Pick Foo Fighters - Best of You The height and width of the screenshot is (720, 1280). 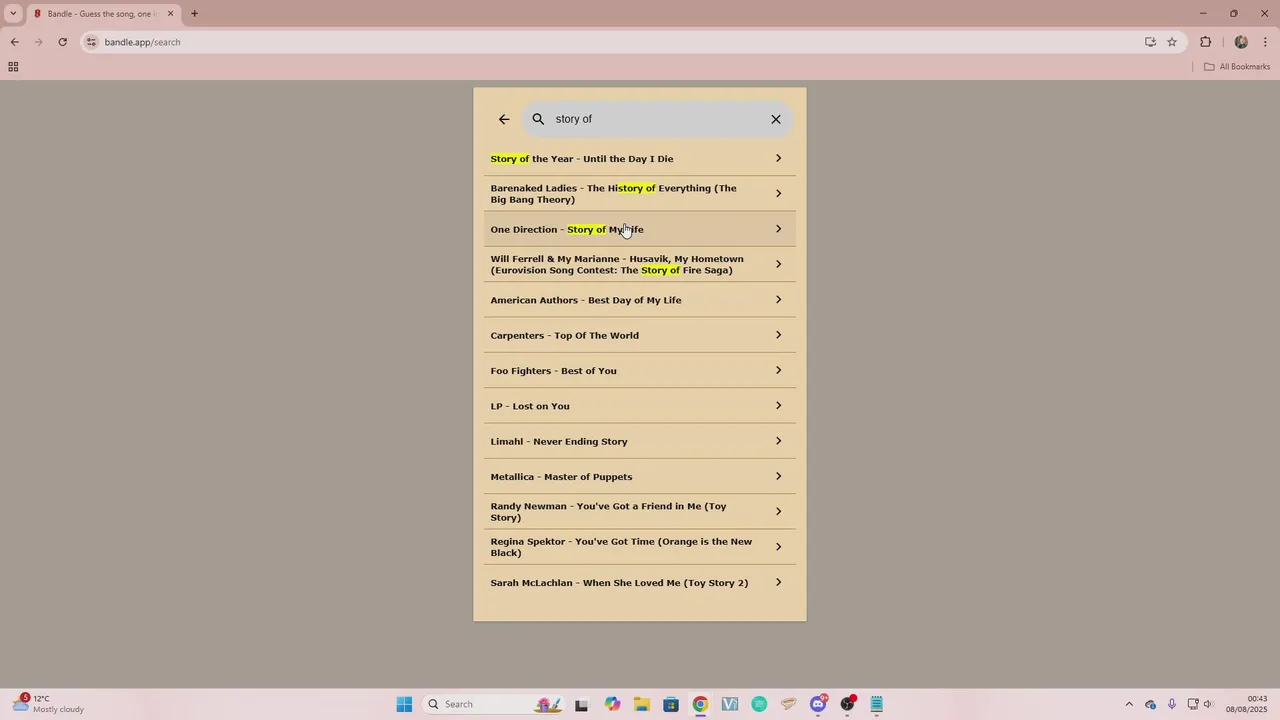[x=640, y=370]
